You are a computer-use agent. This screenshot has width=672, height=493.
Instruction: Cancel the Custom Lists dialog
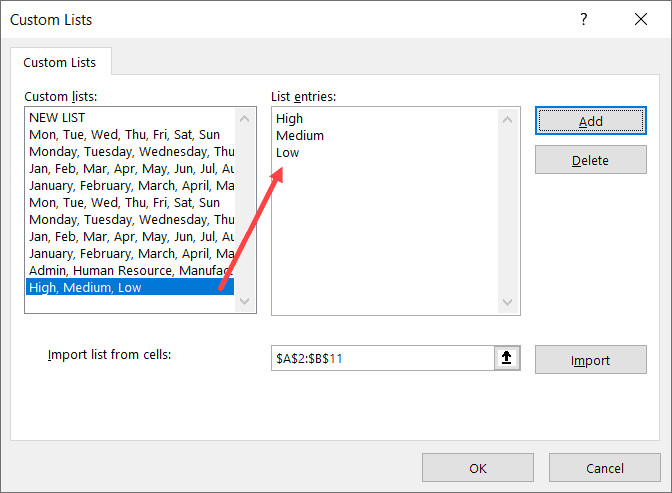click(x=604, y=467)
